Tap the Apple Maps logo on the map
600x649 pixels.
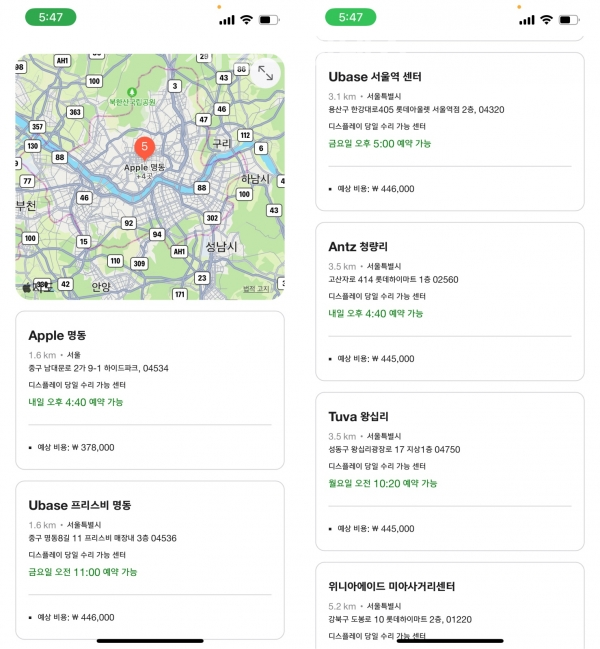[38, 287]
